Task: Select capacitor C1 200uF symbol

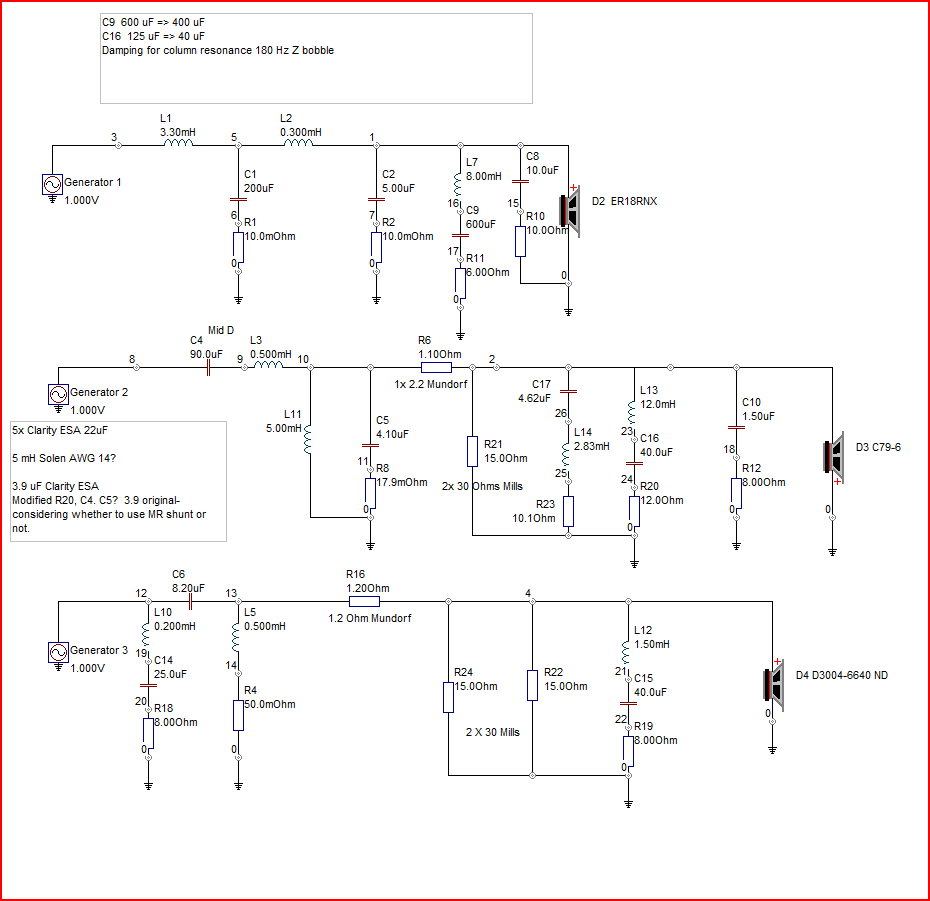Action: (x=238, y=199)
